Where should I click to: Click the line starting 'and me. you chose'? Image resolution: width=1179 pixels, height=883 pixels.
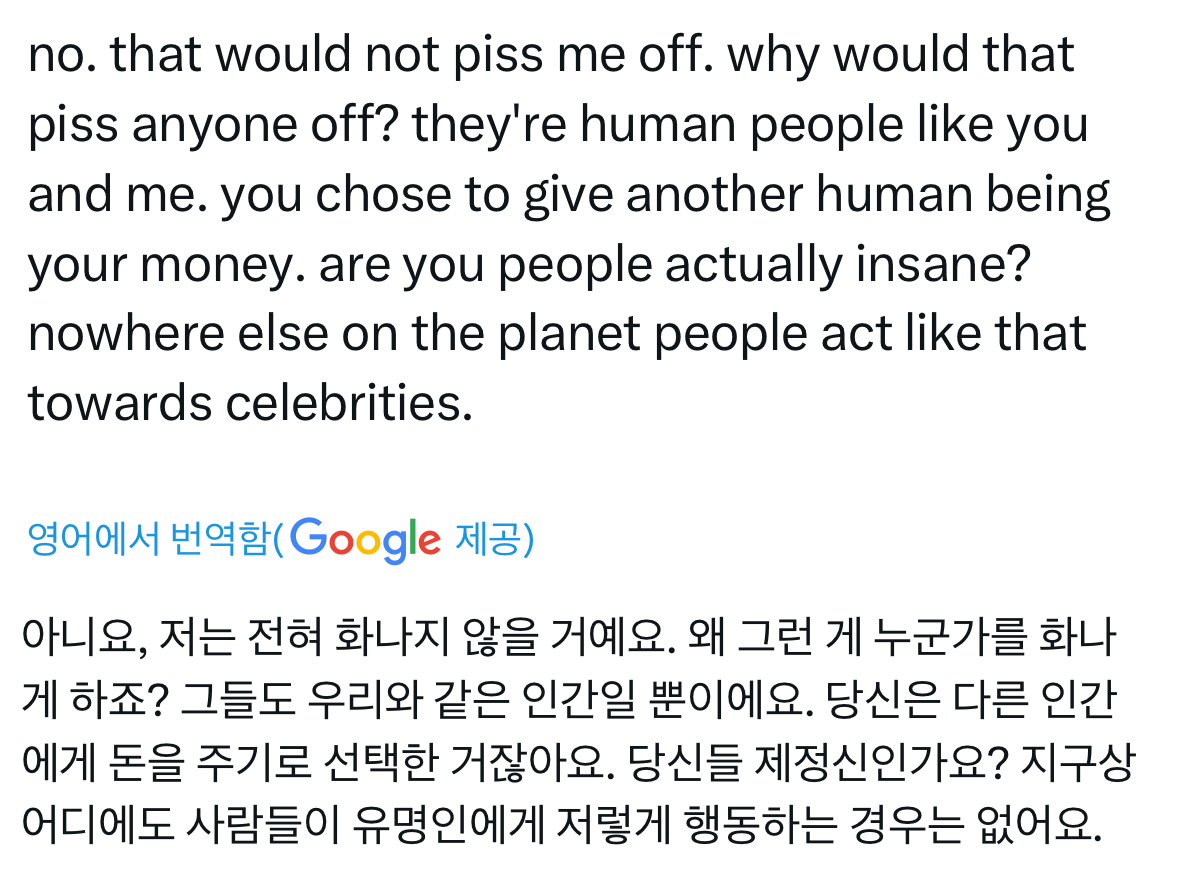pos(568,196)
